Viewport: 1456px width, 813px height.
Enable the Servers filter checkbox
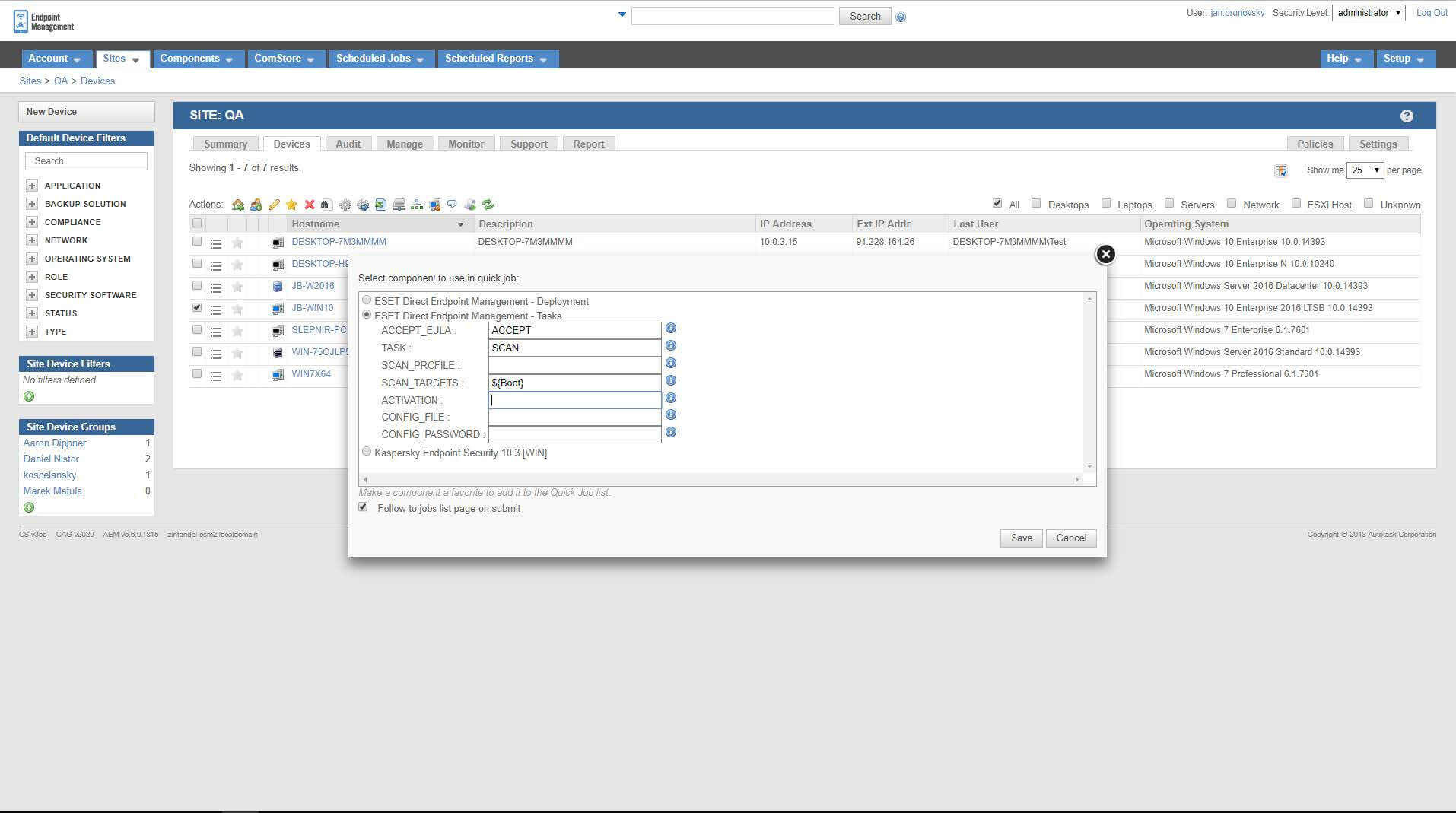[x=1169, y=203]
